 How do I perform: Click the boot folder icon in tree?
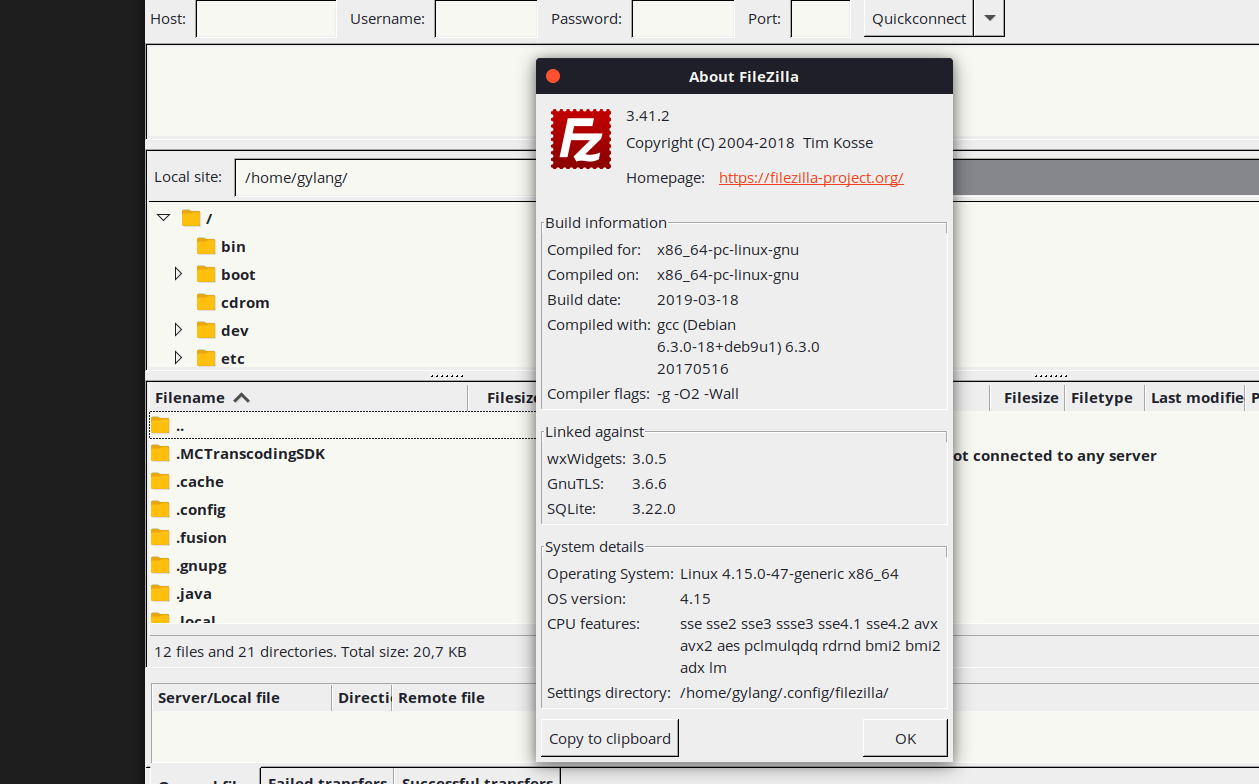coord(206,274)
